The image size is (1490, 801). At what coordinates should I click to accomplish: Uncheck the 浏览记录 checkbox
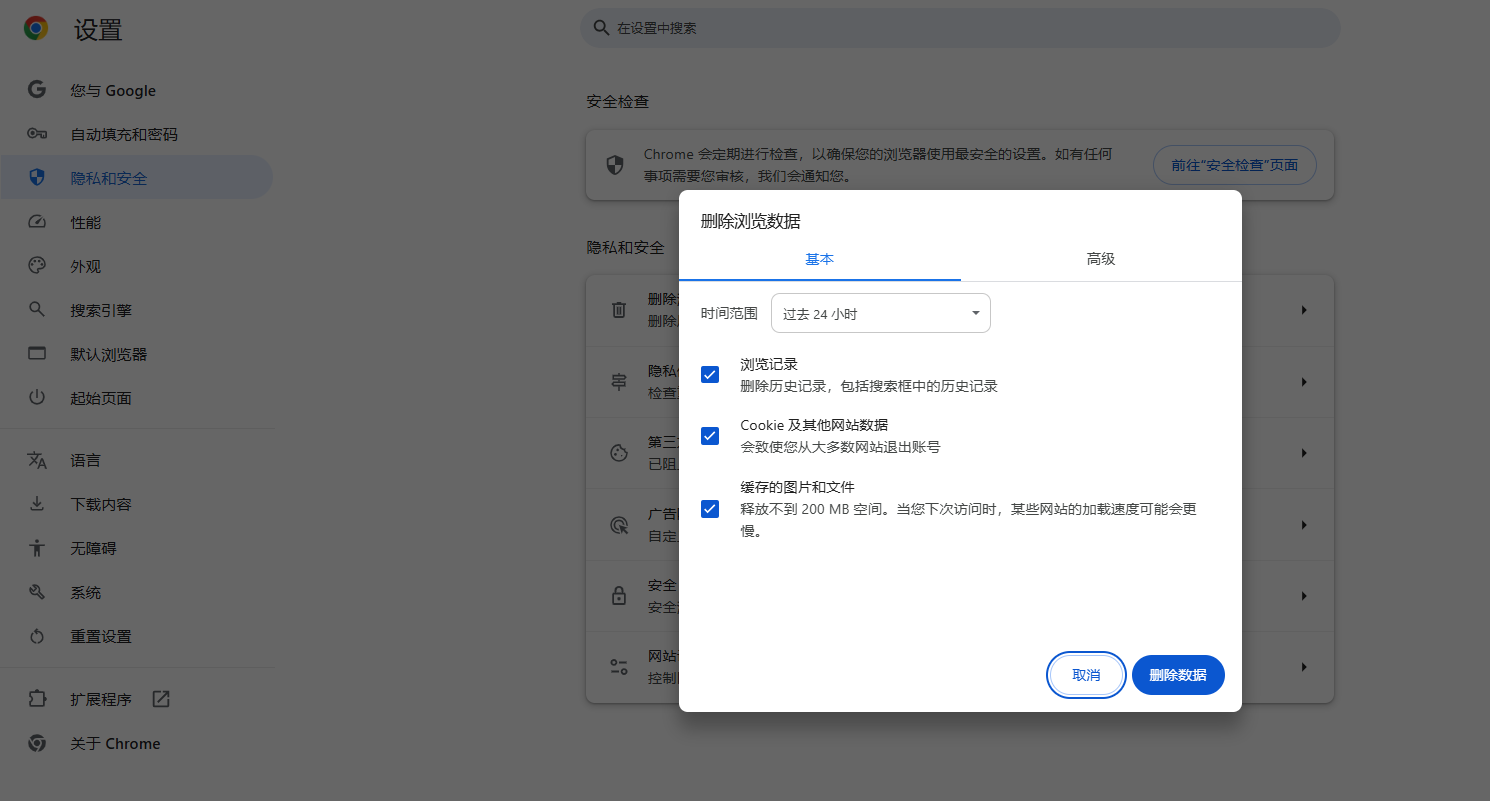[710, 375]
